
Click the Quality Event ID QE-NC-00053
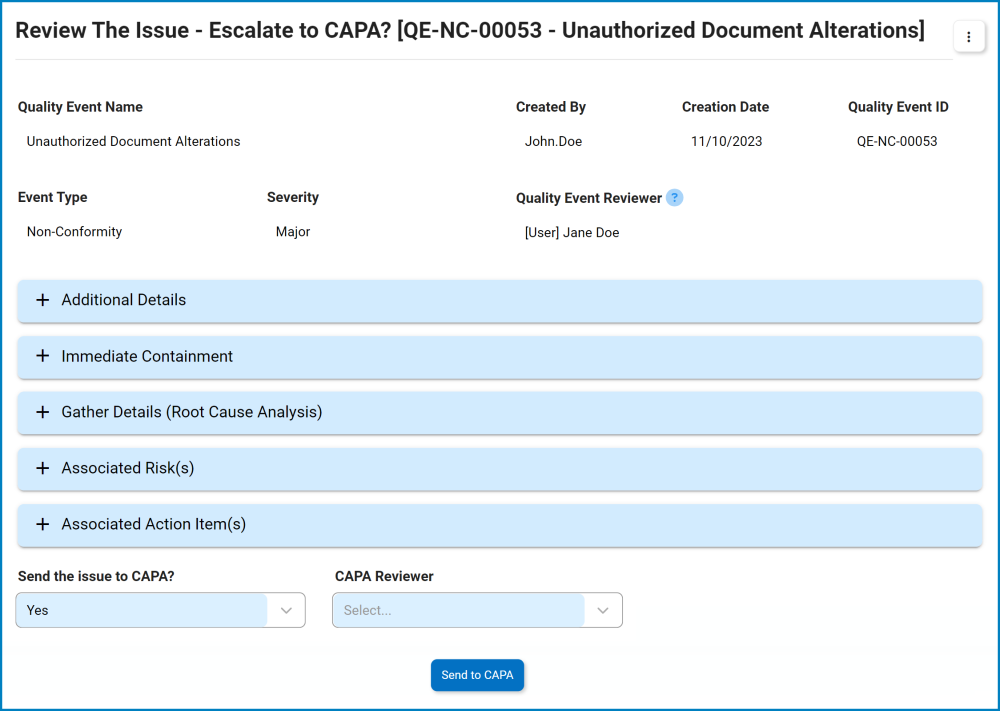pos(898,141)
